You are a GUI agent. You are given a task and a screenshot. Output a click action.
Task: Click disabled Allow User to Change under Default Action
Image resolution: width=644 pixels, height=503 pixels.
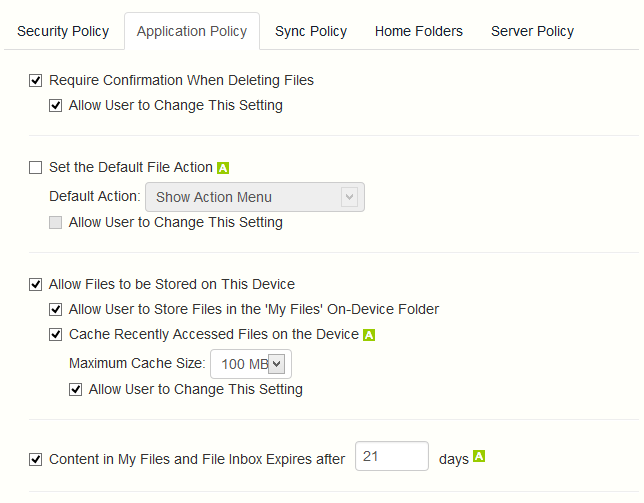(56, 223)
